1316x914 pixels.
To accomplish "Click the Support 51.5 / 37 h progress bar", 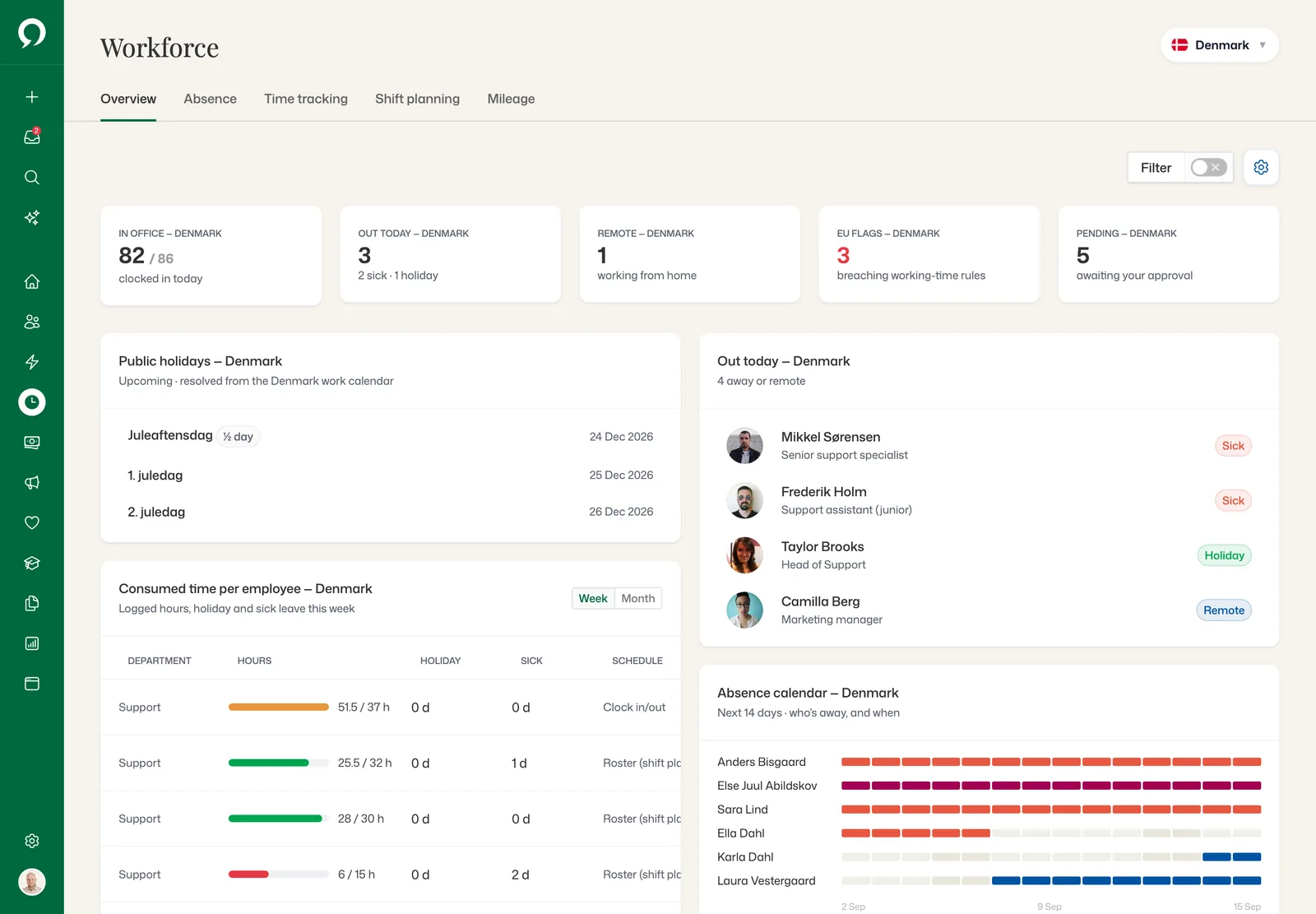I will click(279, 708).
